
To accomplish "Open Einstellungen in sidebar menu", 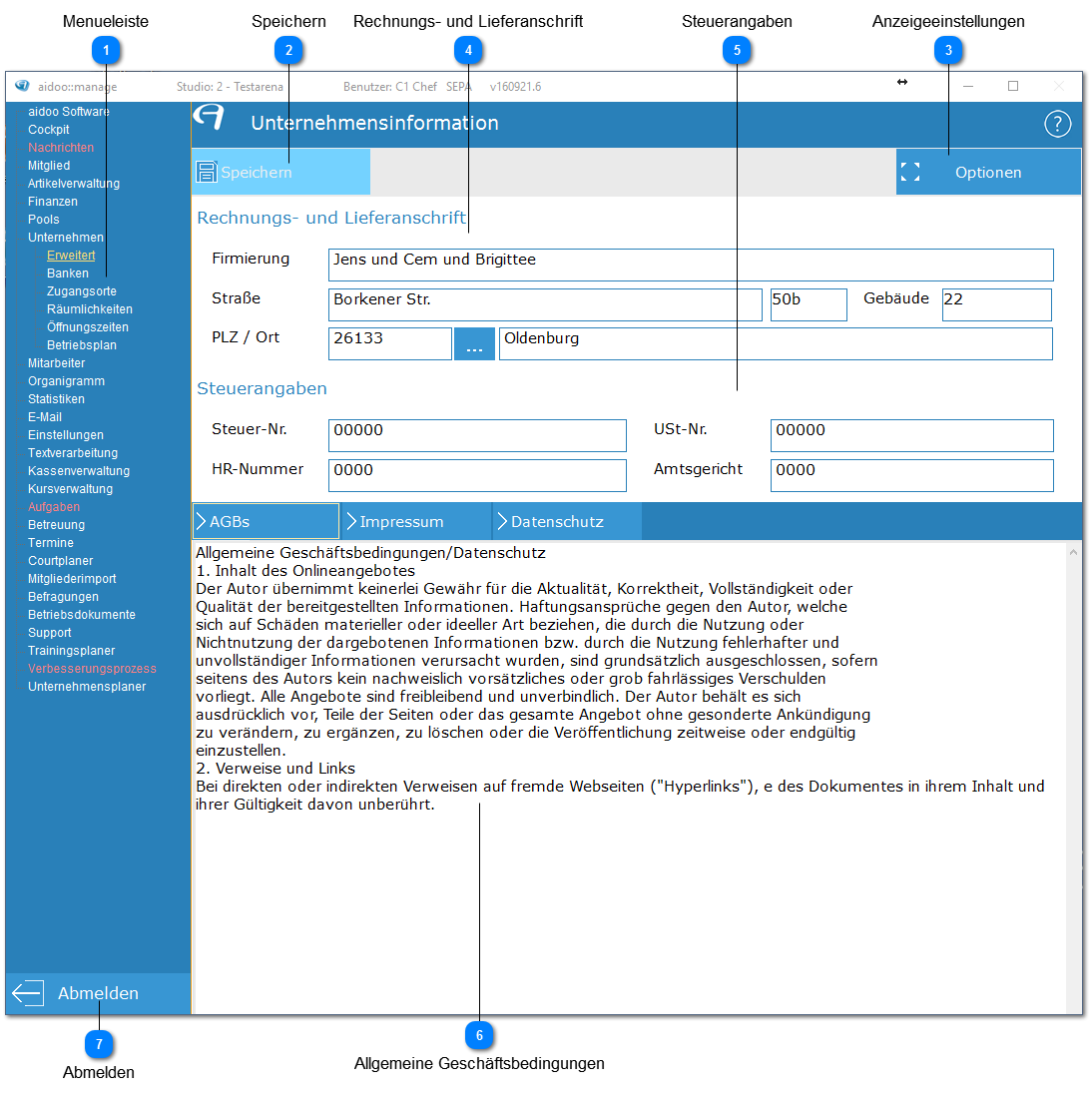I will 66,435.
